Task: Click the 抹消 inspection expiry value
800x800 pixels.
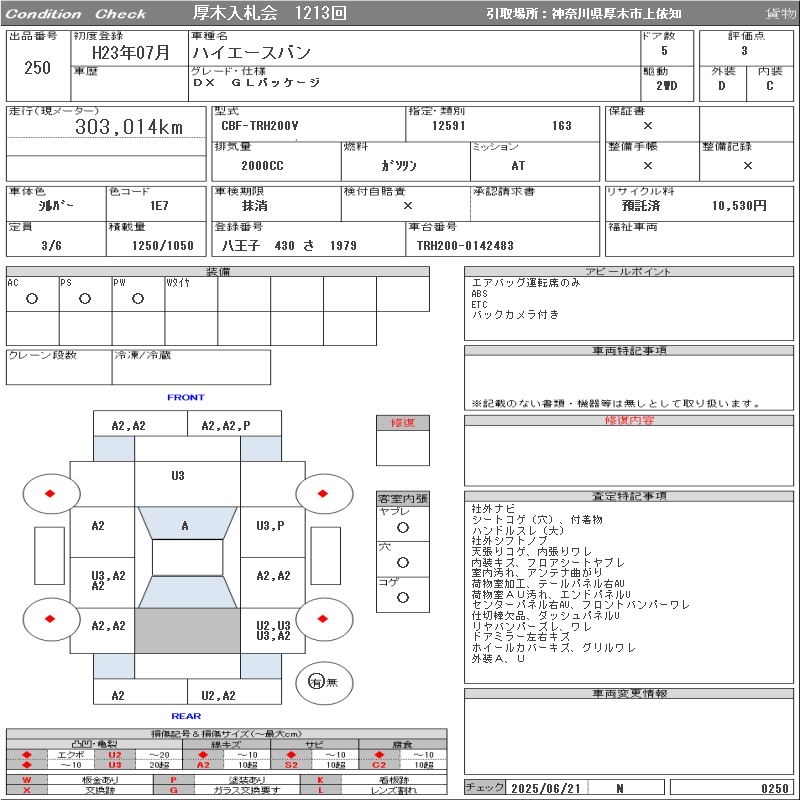Action: point(255,206)
